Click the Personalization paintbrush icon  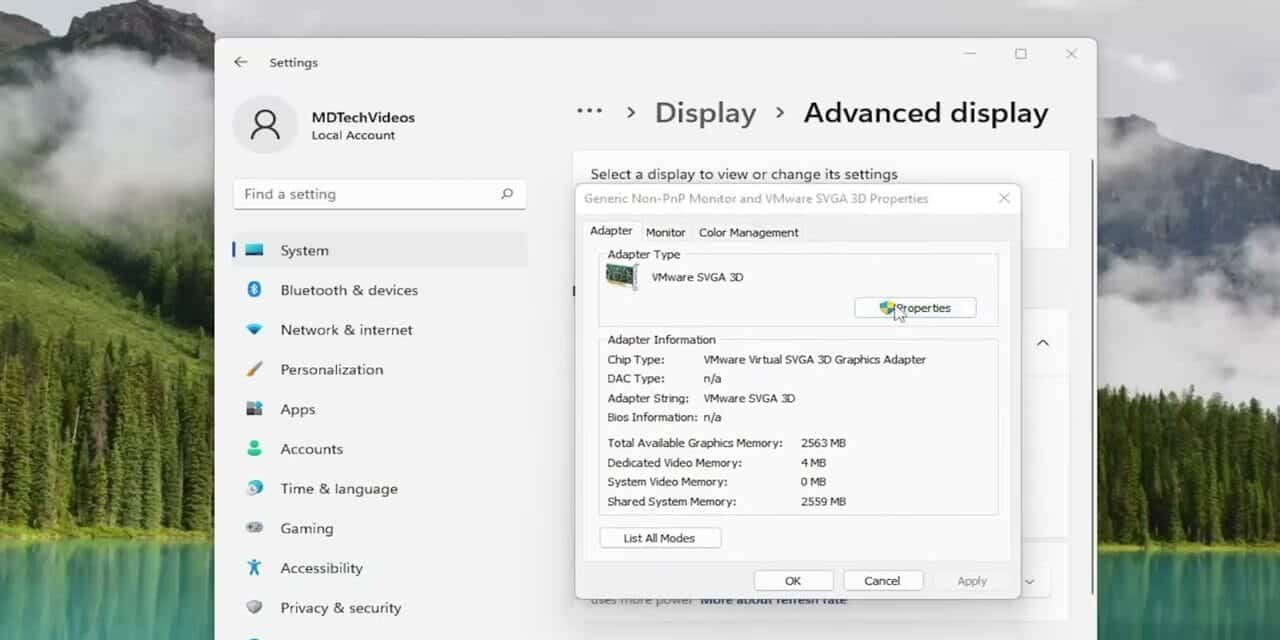pyautogui.click(x=254, y=369)
